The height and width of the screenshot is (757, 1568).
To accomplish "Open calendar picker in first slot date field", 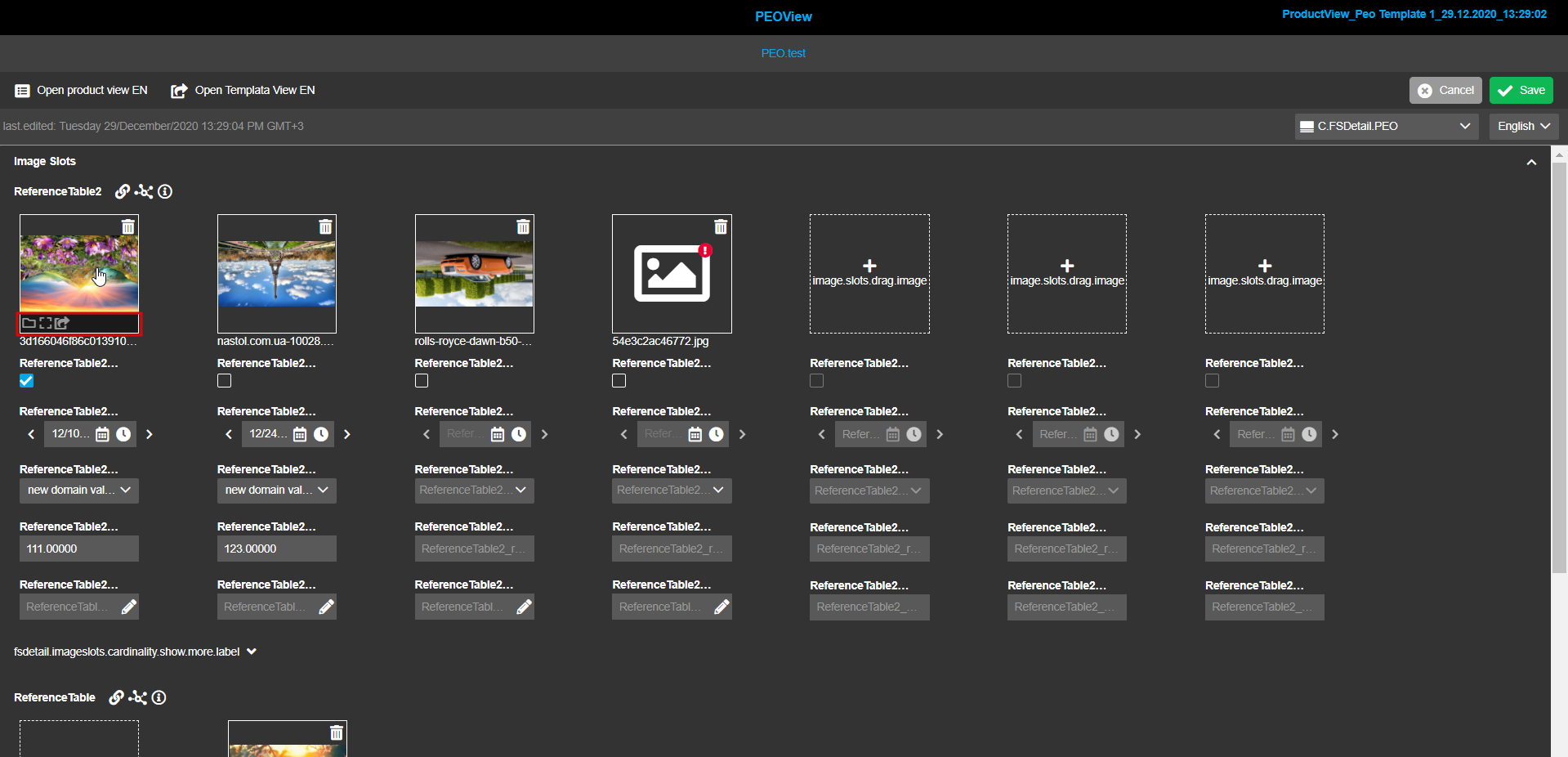I will coord(102,434).
